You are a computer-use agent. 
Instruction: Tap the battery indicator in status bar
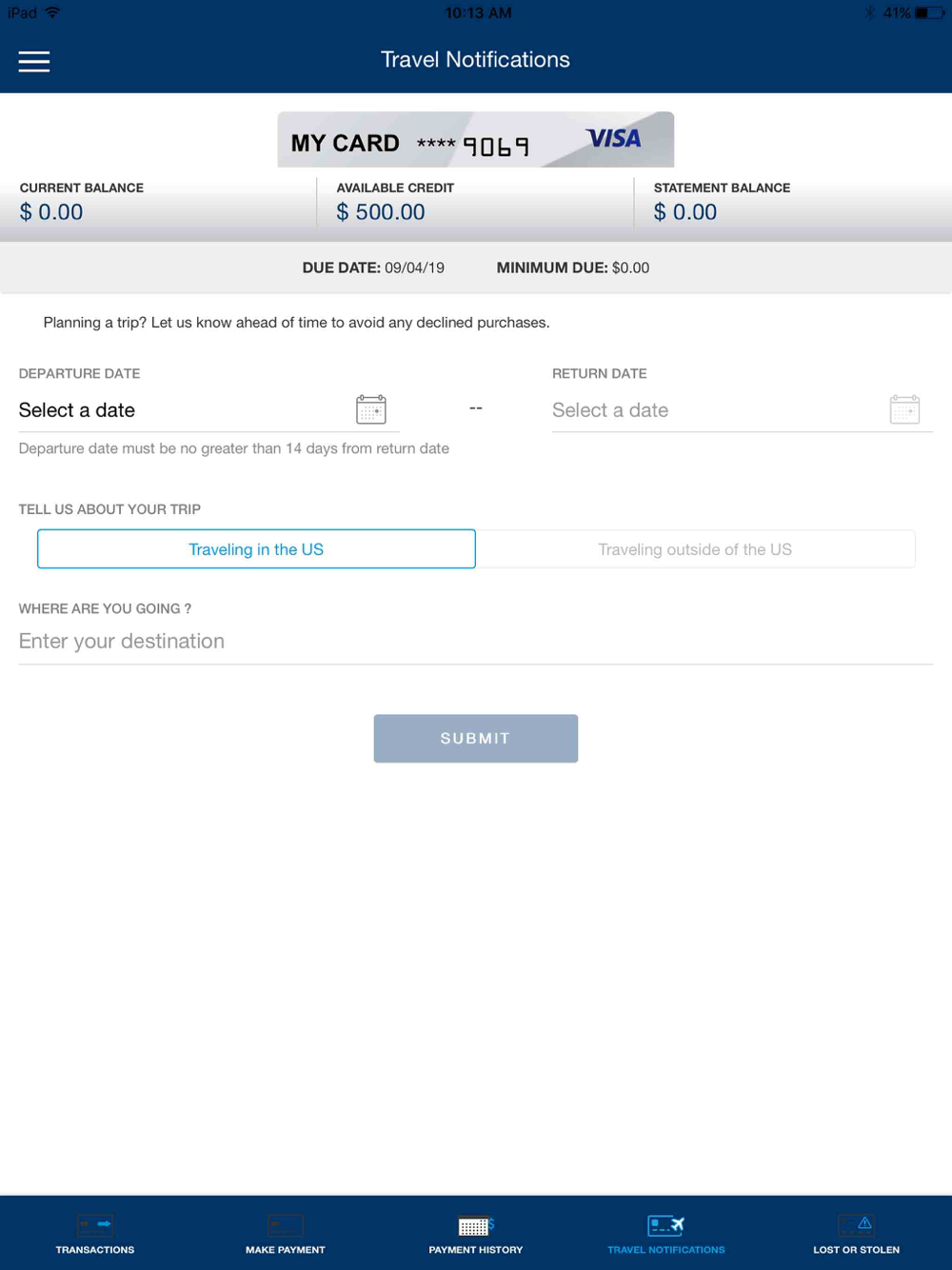click(928, 12)
